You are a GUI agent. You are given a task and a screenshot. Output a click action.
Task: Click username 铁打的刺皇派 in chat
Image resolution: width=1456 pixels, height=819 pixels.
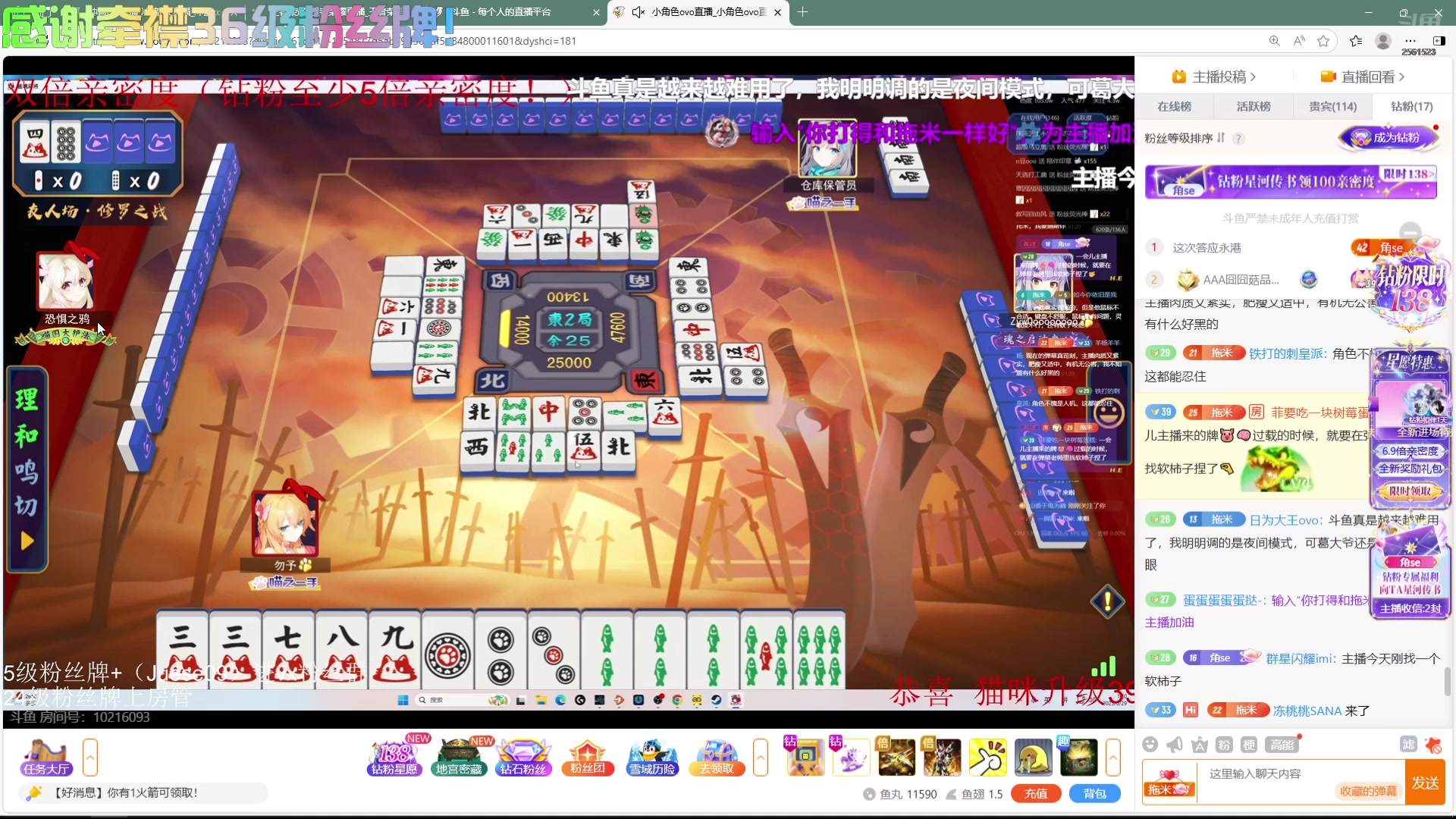1287,353
